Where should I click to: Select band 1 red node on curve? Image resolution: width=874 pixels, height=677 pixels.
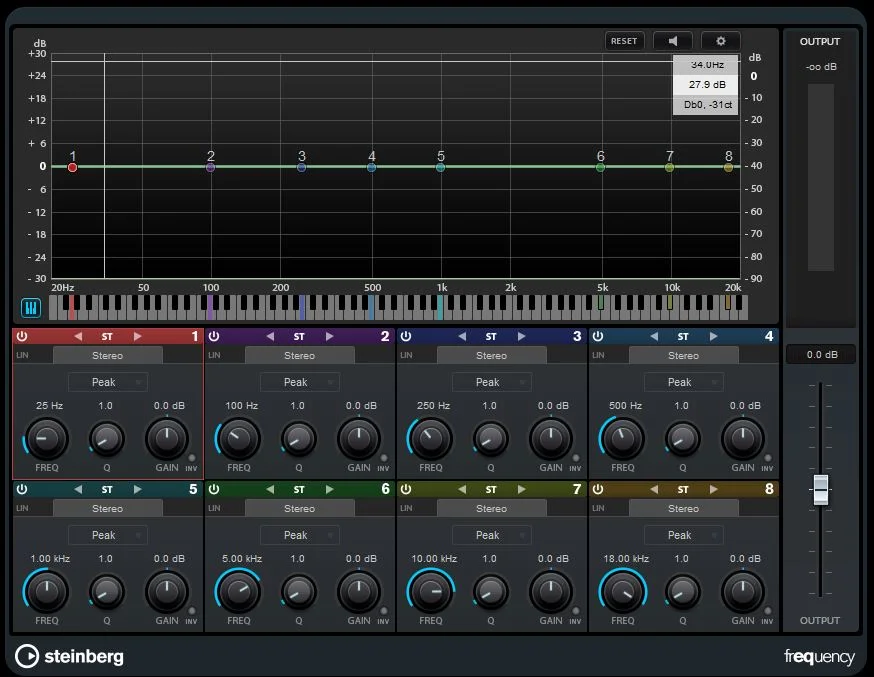tap(72, 167)
